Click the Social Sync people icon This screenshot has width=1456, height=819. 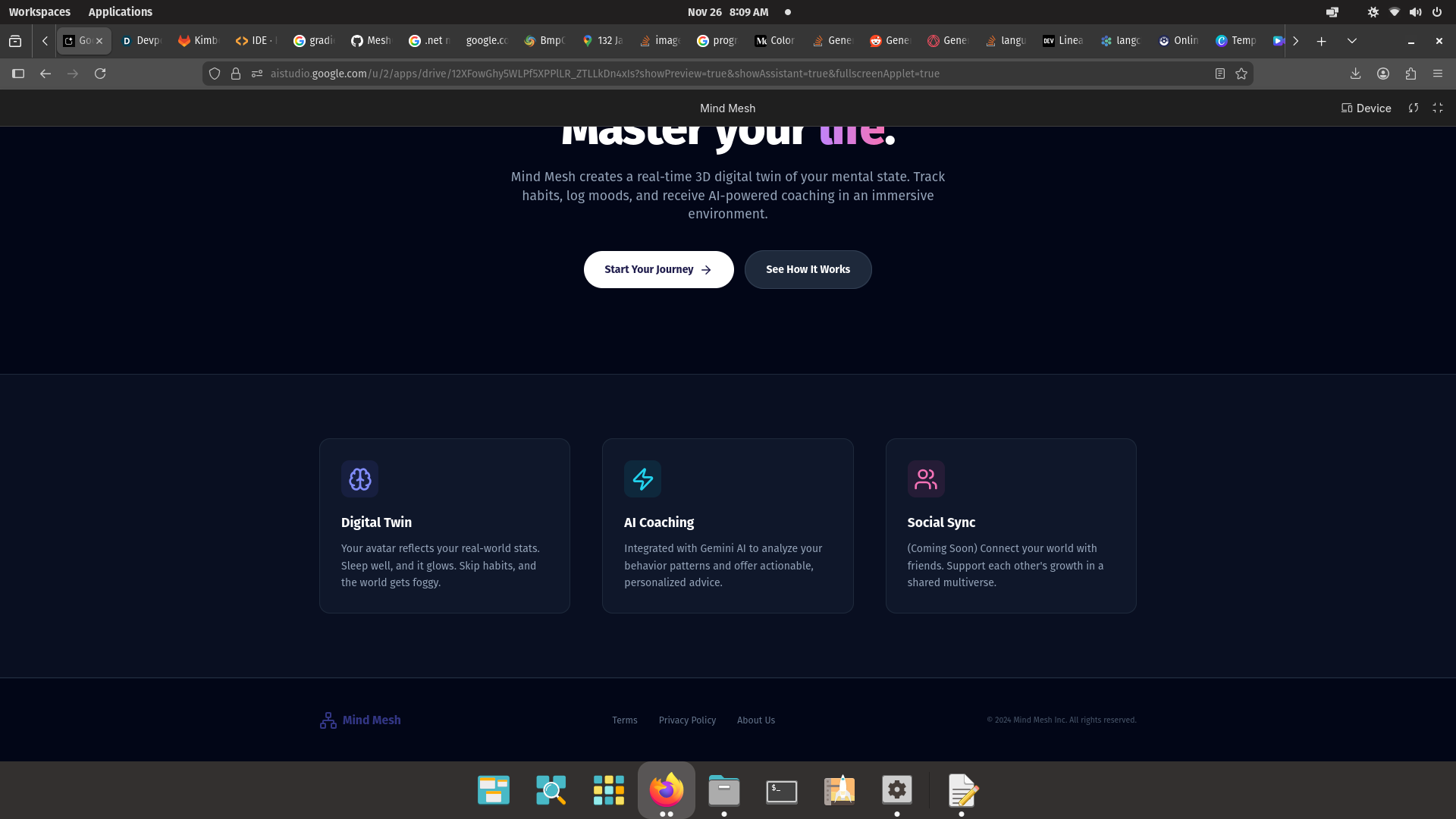pyautogui.click(x=925, y=479)
